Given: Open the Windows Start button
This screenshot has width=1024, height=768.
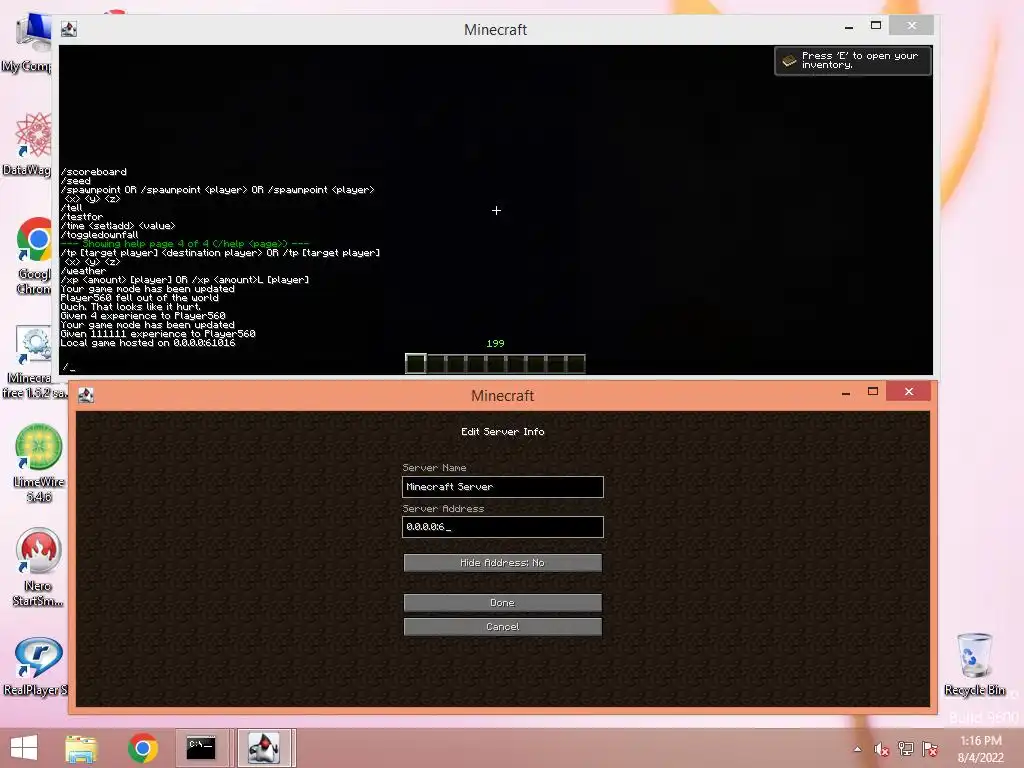Looking at the screenshot, I should (24, 747).
